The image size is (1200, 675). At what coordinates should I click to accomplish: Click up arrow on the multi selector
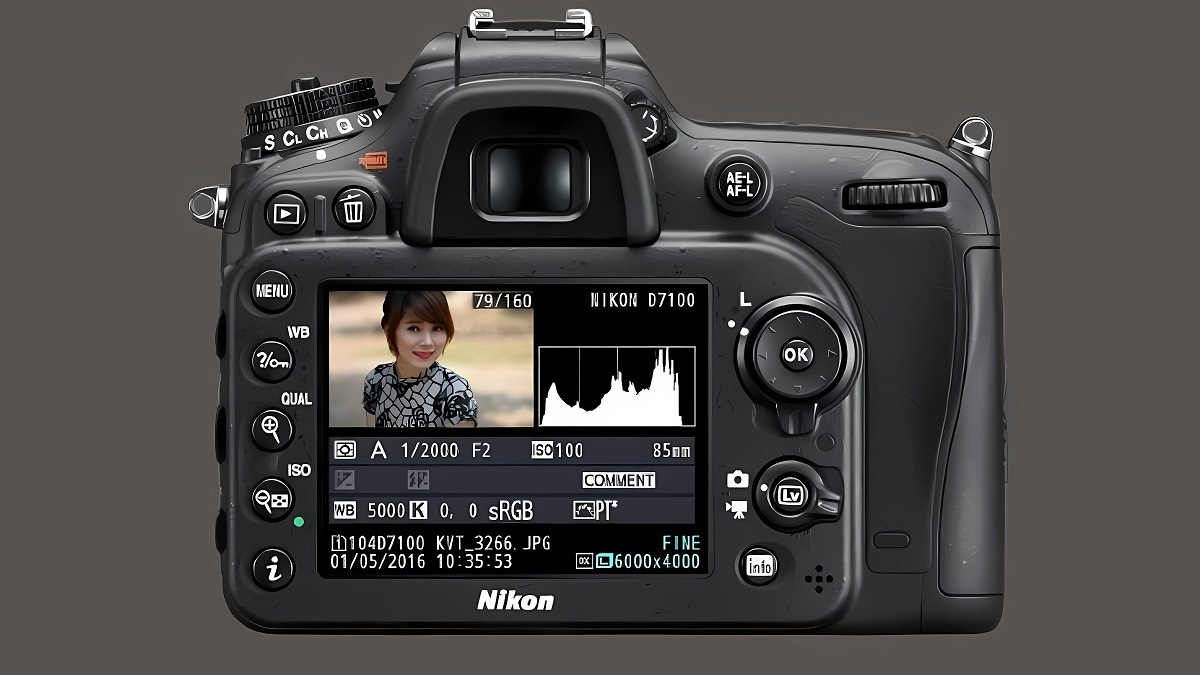797,320
